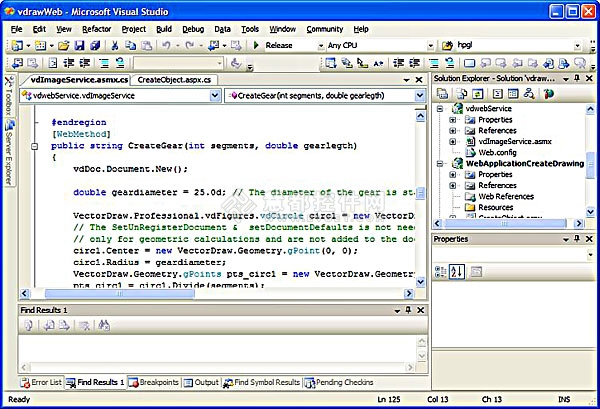
Task: Click Show All Files icon in Solution Explorer
Action: coord(462,94)
